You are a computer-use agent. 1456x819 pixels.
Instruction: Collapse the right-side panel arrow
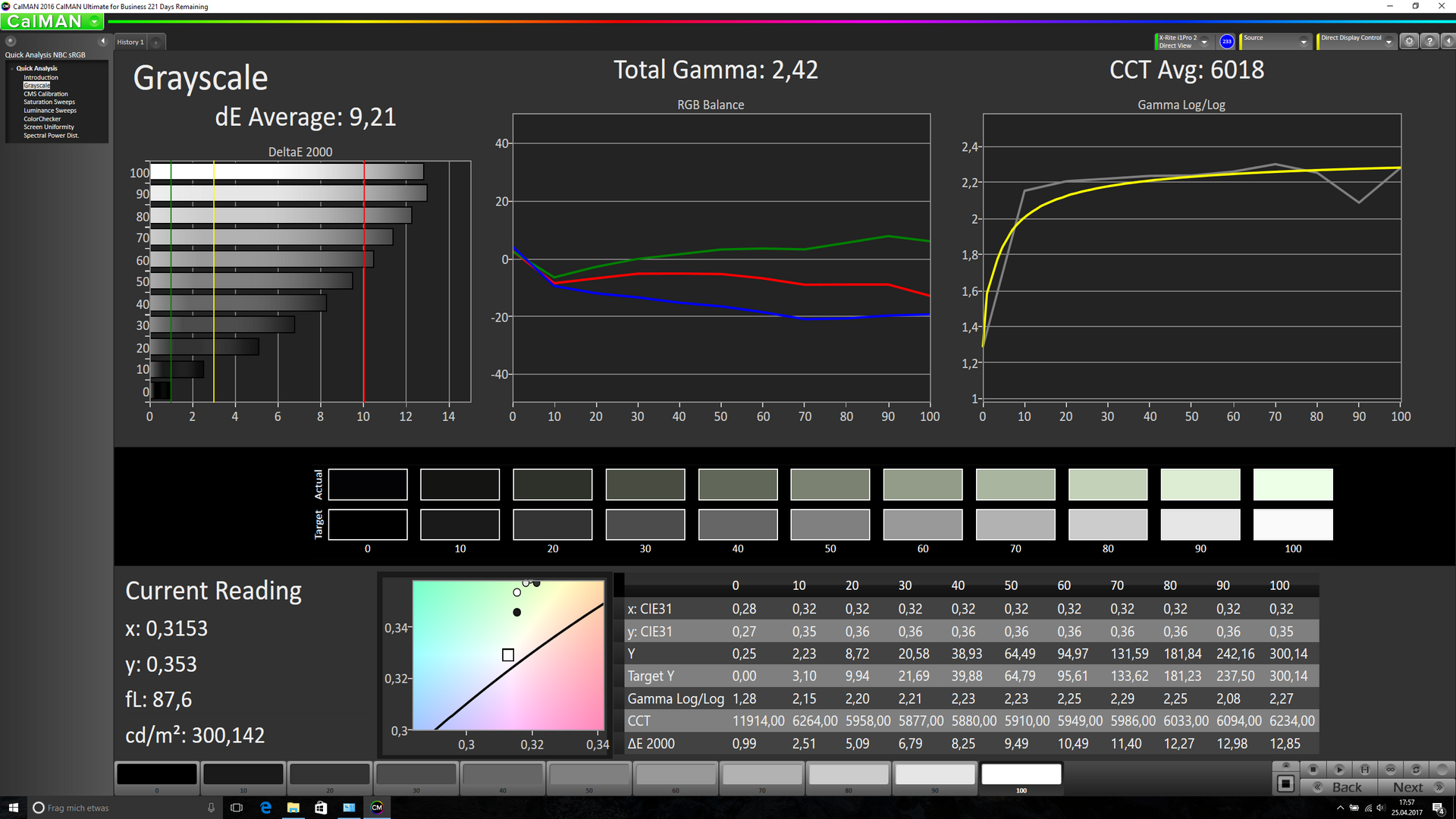(x=1448, y=42)
